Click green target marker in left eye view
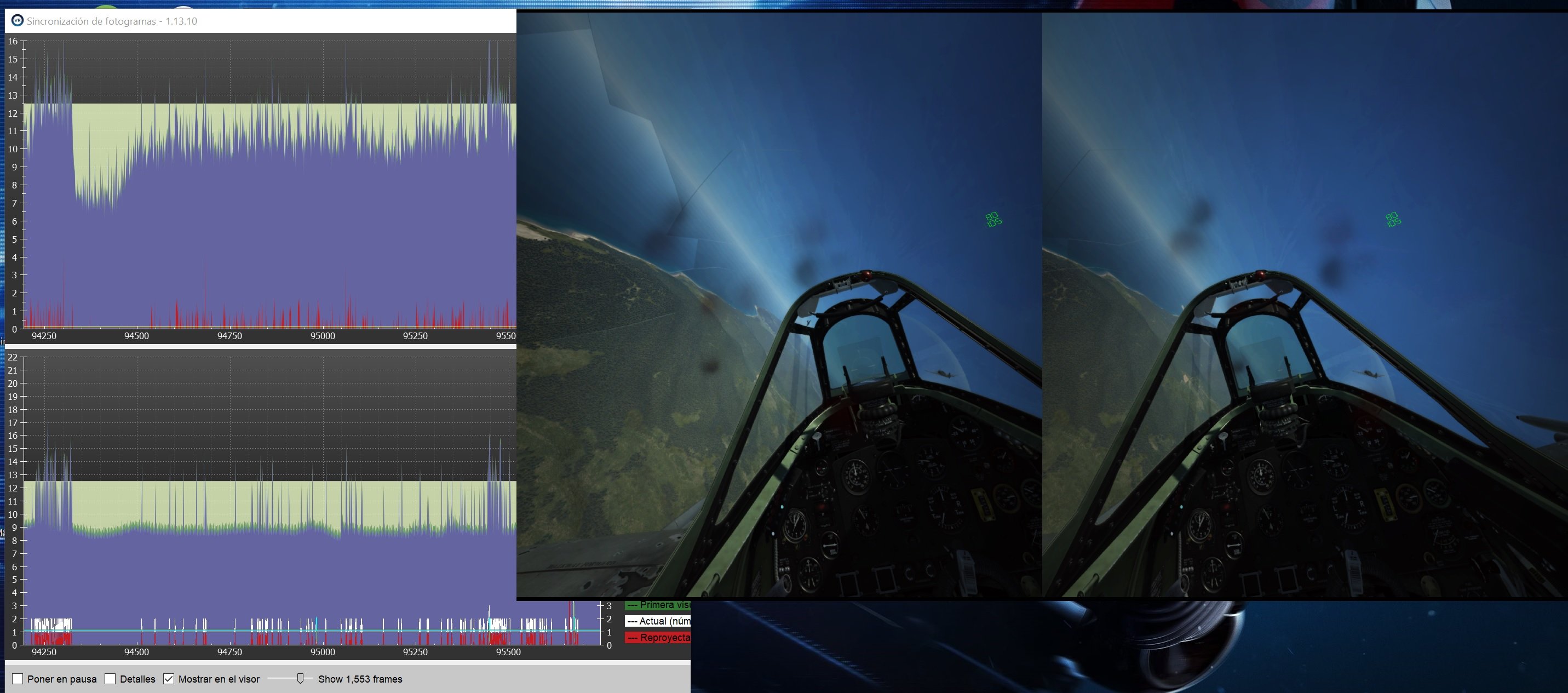This screenshot has height=693, width=1568. point(993,219)
